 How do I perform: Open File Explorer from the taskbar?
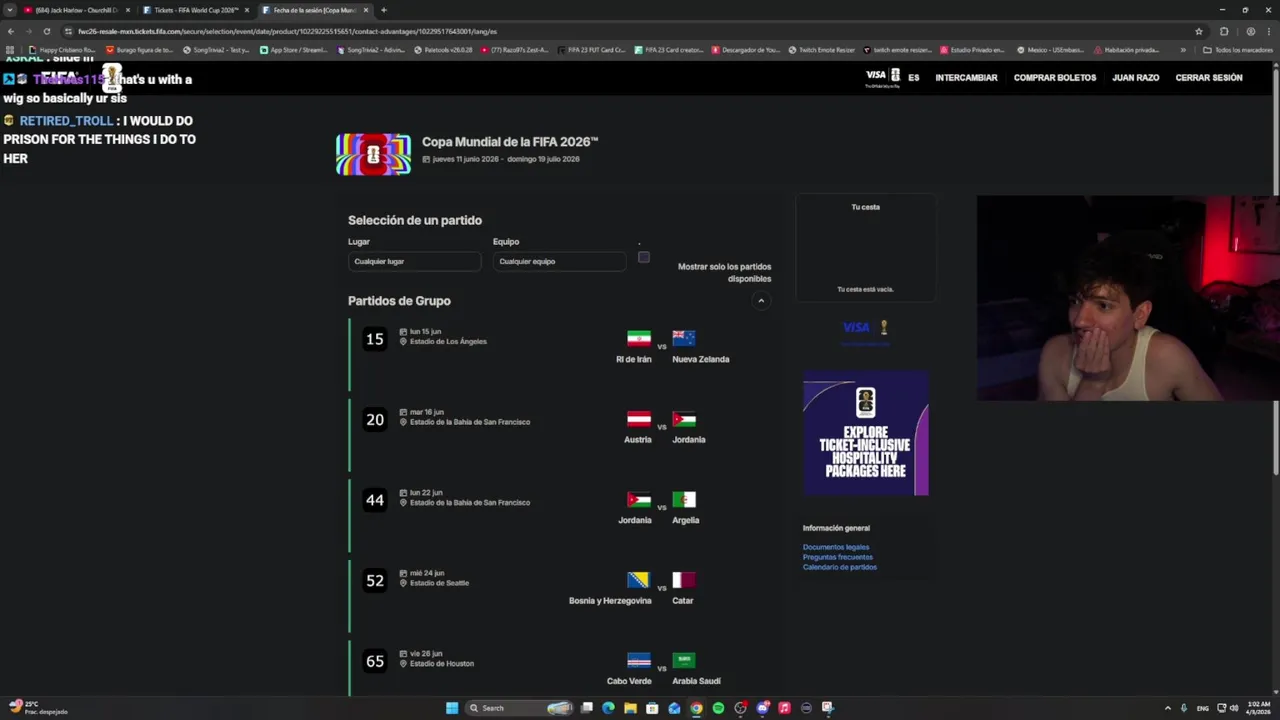coord(630,708)
